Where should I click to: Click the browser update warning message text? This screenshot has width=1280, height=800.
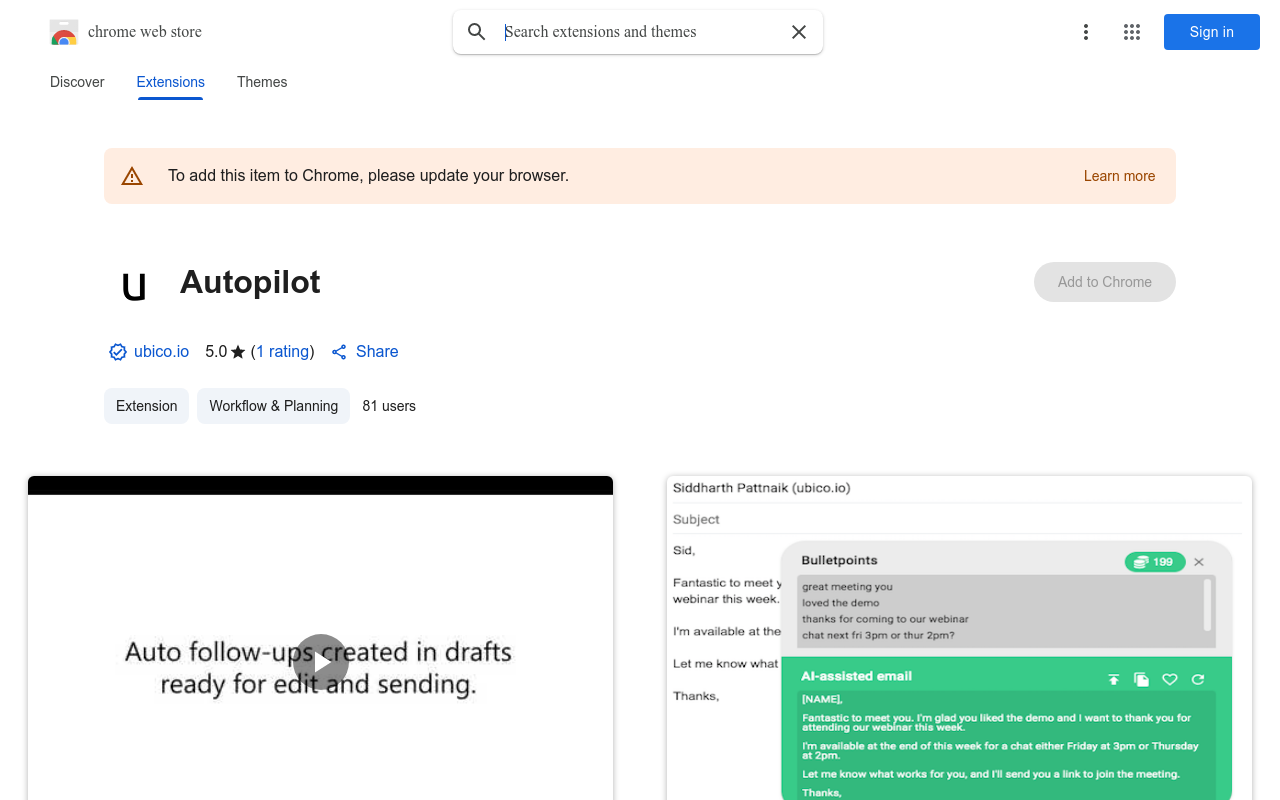368,176
